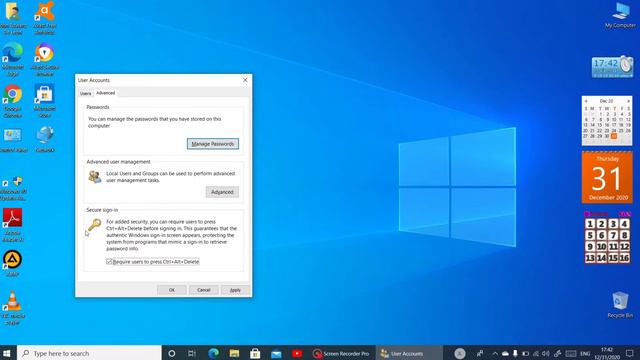Click the Apply button
Screen dimensions: 640x360
[235, 290]
